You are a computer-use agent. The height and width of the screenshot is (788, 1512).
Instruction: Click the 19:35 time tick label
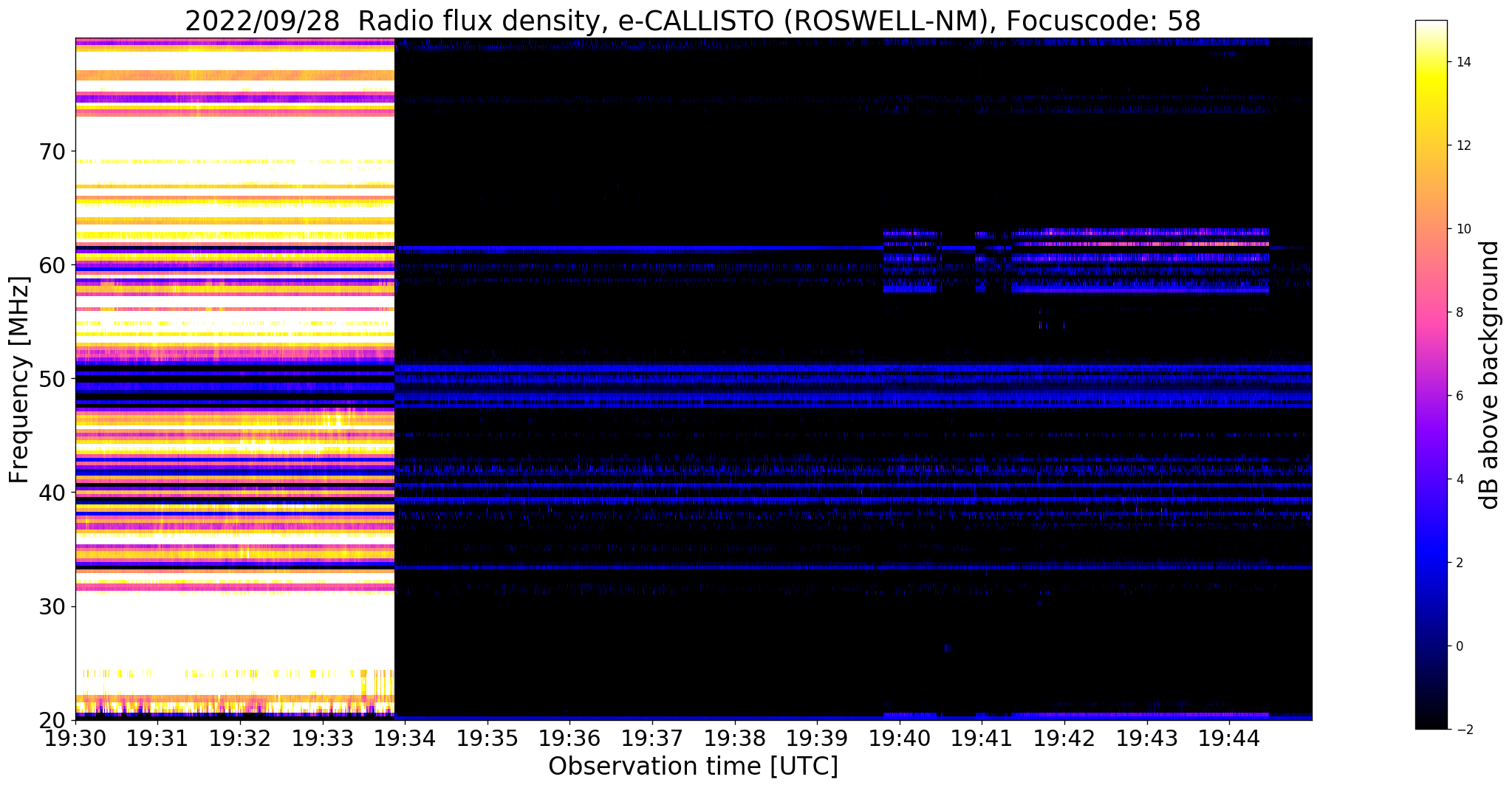pyautogui.click(x=488, y=737)
